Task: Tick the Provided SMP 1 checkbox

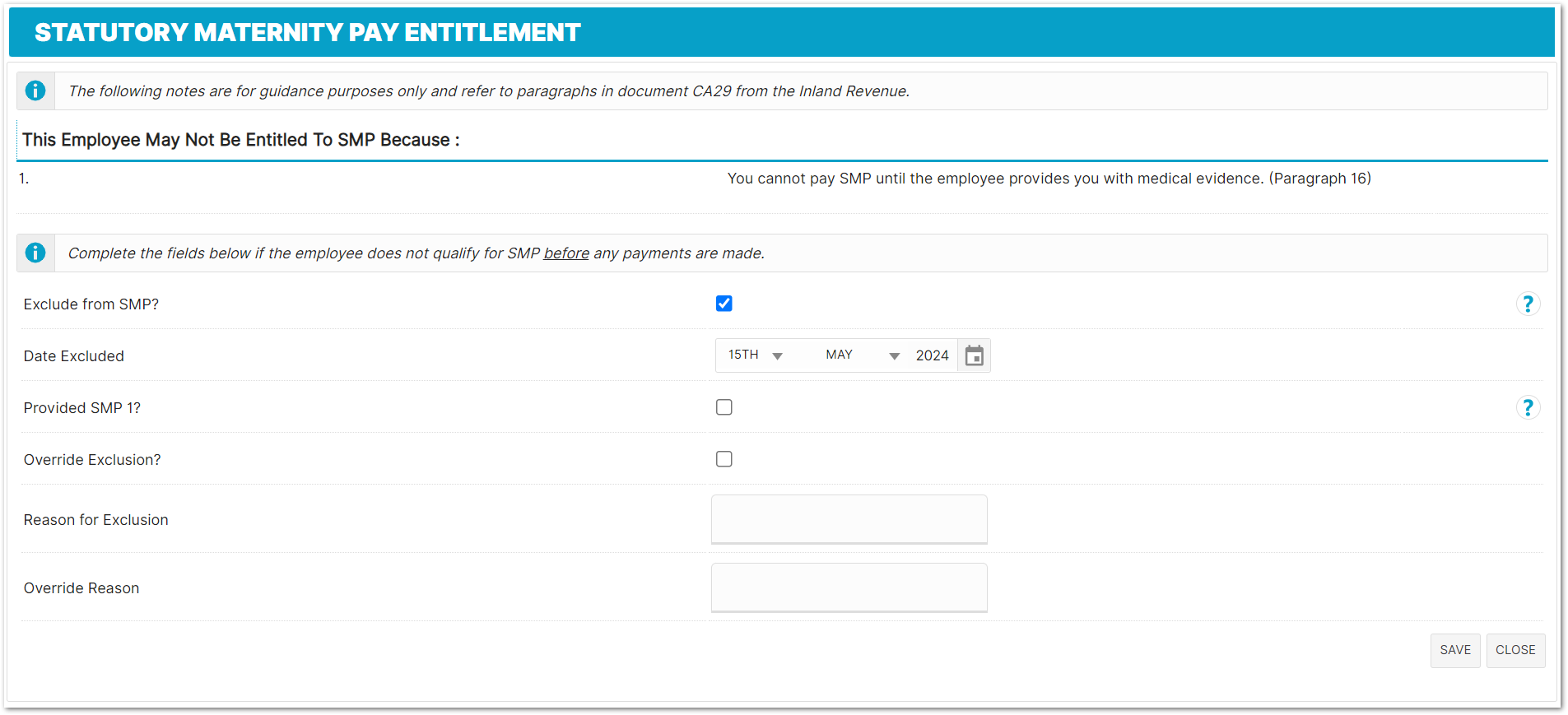Action: 724,407
